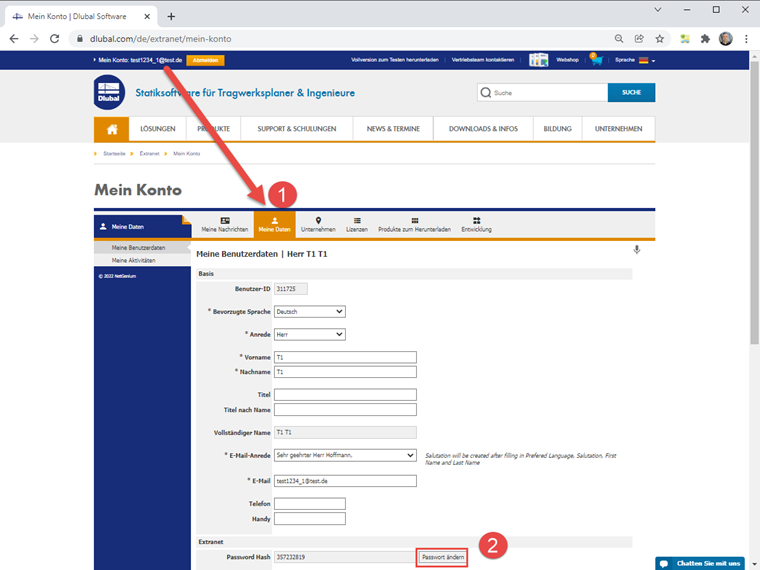
Task: Open Chatten Sie mit uns chat
Action: tap(700, 563)
